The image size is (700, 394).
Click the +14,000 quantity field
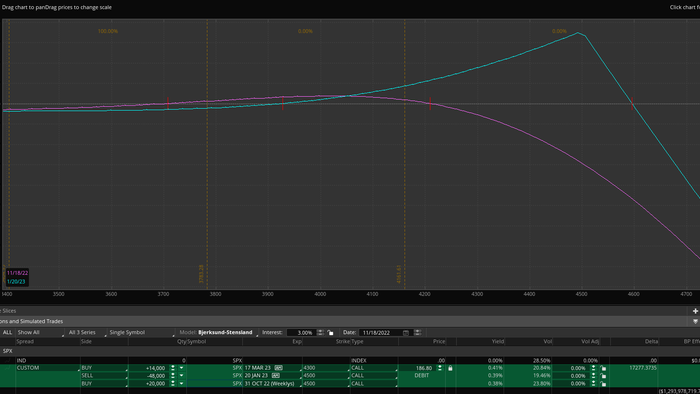149,368
